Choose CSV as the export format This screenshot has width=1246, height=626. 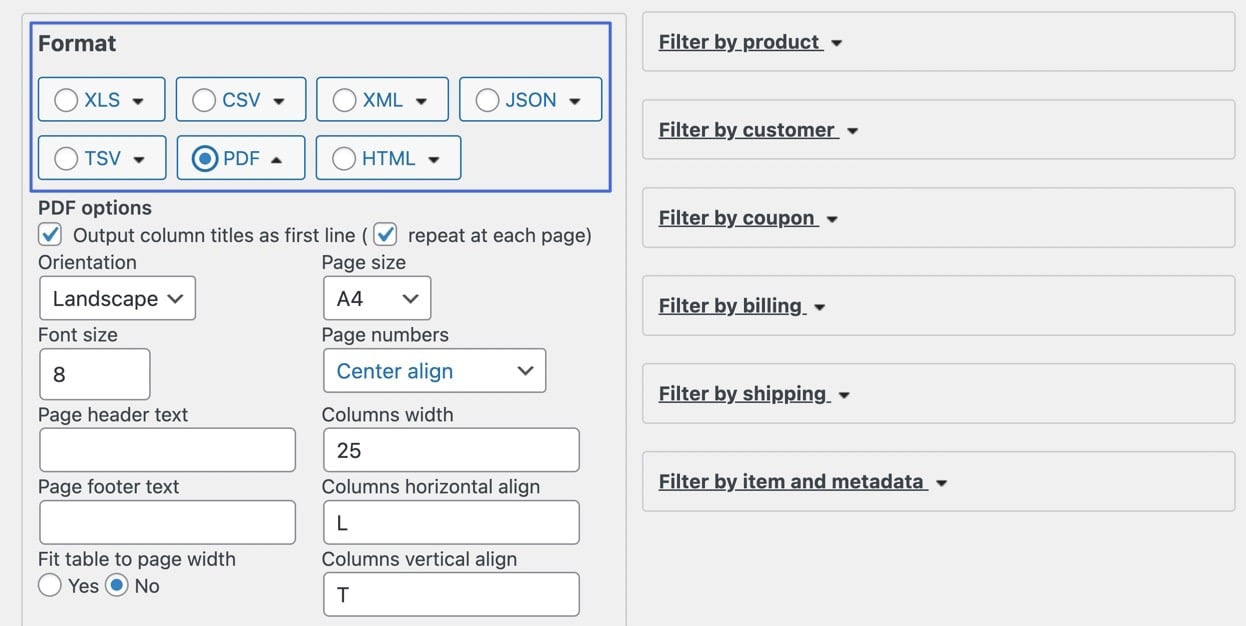point(204,99)
